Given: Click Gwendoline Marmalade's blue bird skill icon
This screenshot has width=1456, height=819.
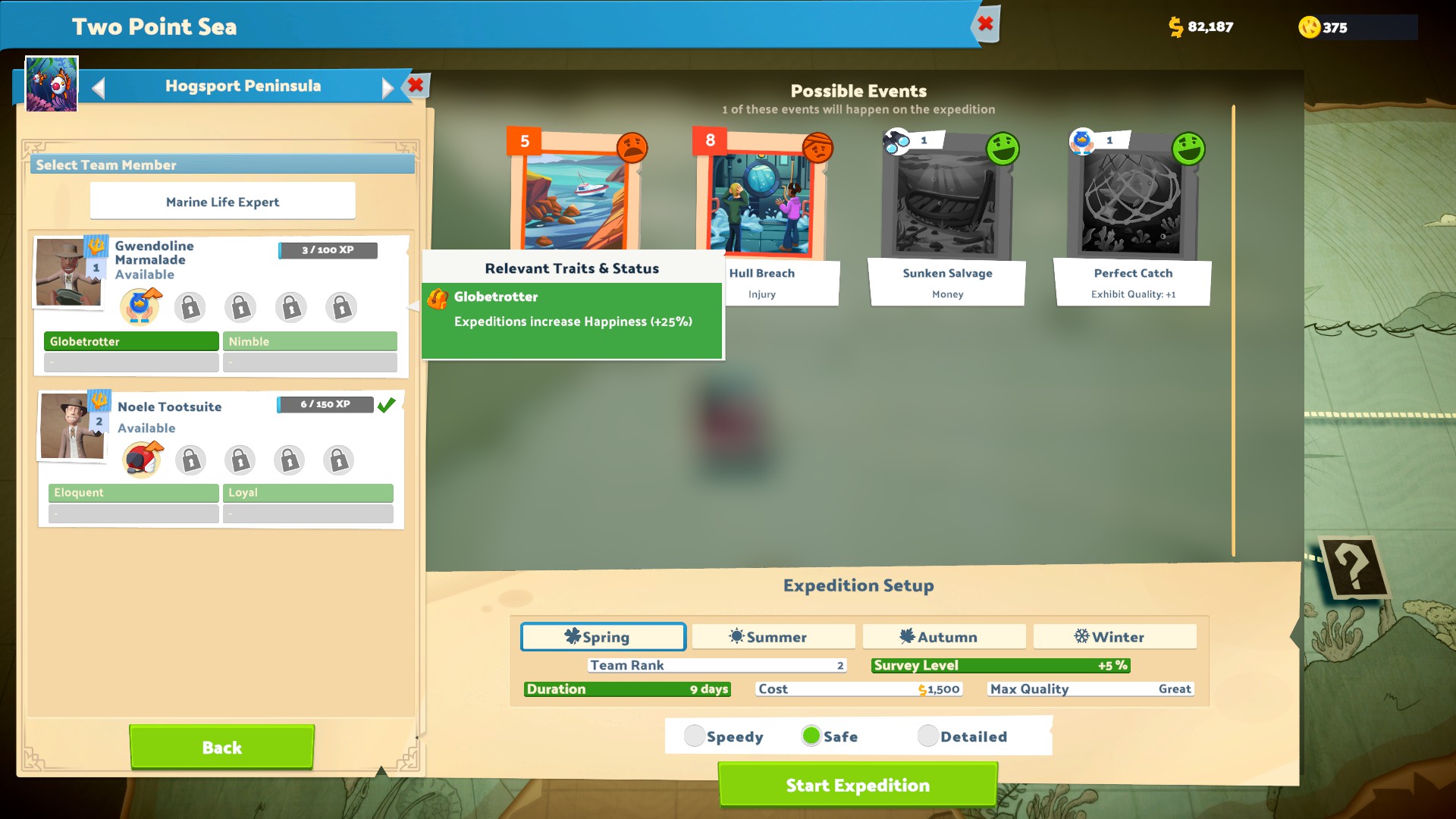Looking at the screenshot, I should pyautogui.click(x=141, y=306).
